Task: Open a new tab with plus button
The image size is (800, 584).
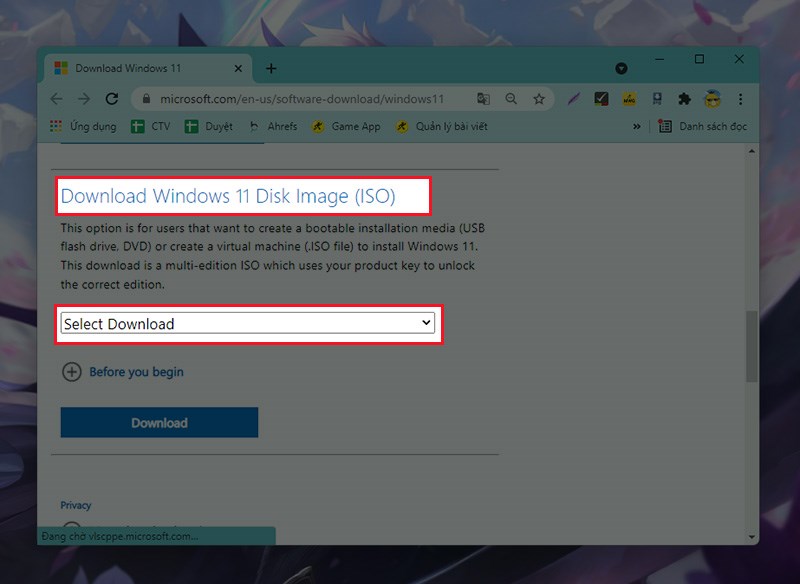Action: [x=271, y=68]
